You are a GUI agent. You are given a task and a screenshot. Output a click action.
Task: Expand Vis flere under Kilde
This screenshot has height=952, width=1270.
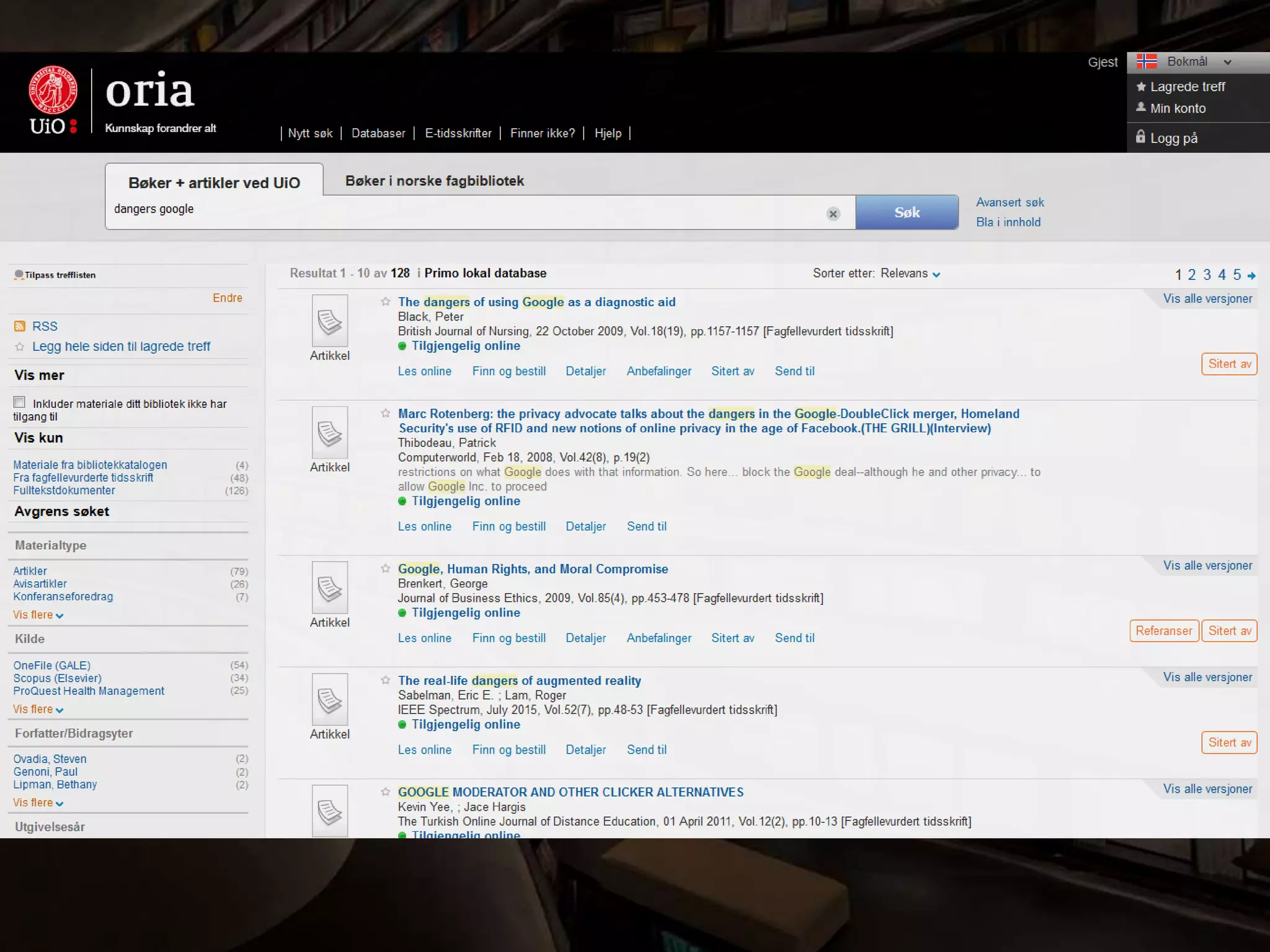(x=38, y=709)
